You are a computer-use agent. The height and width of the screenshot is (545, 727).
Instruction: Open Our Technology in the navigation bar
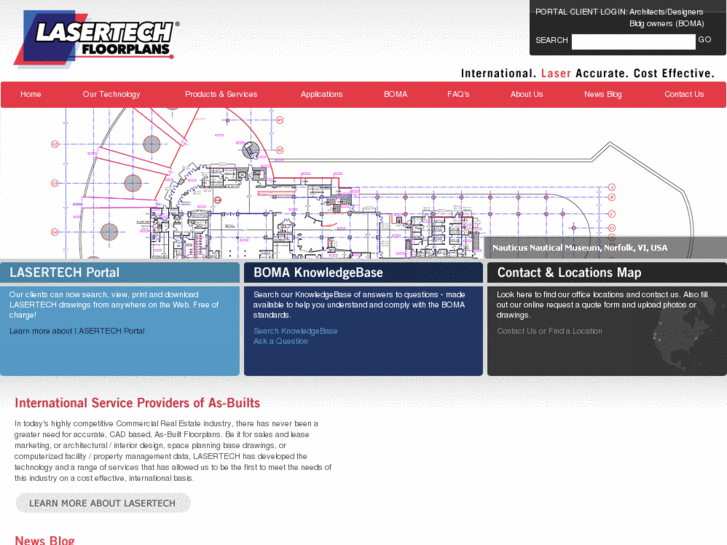click(111, 94)
